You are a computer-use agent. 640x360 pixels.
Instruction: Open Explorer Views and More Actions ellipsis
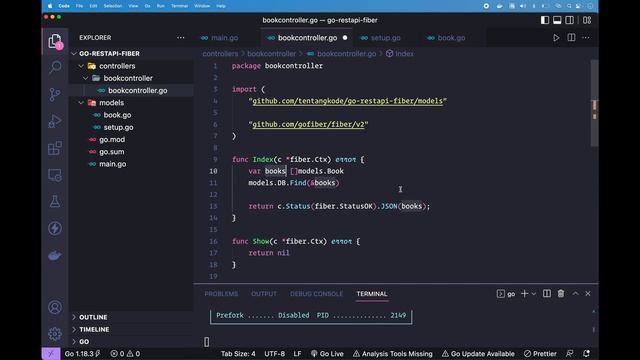coord(180,38)
